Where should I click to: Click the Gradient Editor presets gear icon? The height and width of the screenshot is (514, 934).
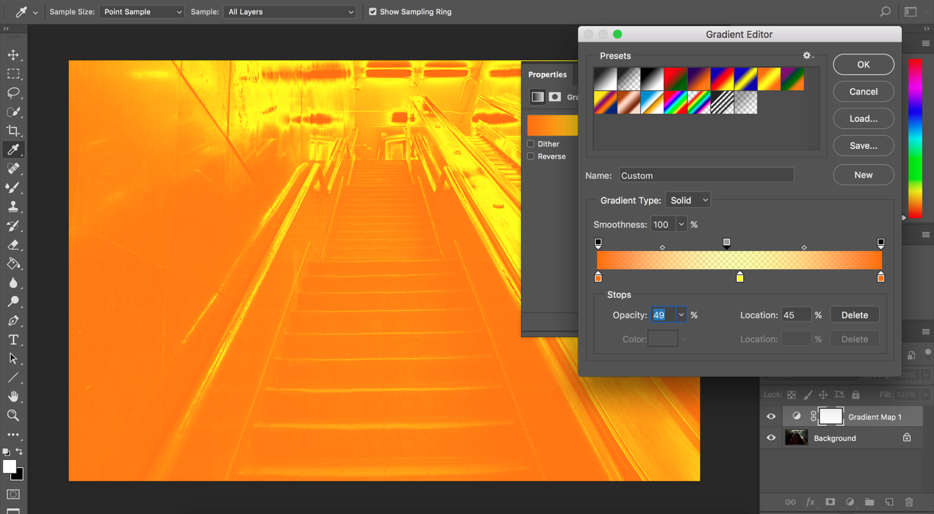click(807, 56)
